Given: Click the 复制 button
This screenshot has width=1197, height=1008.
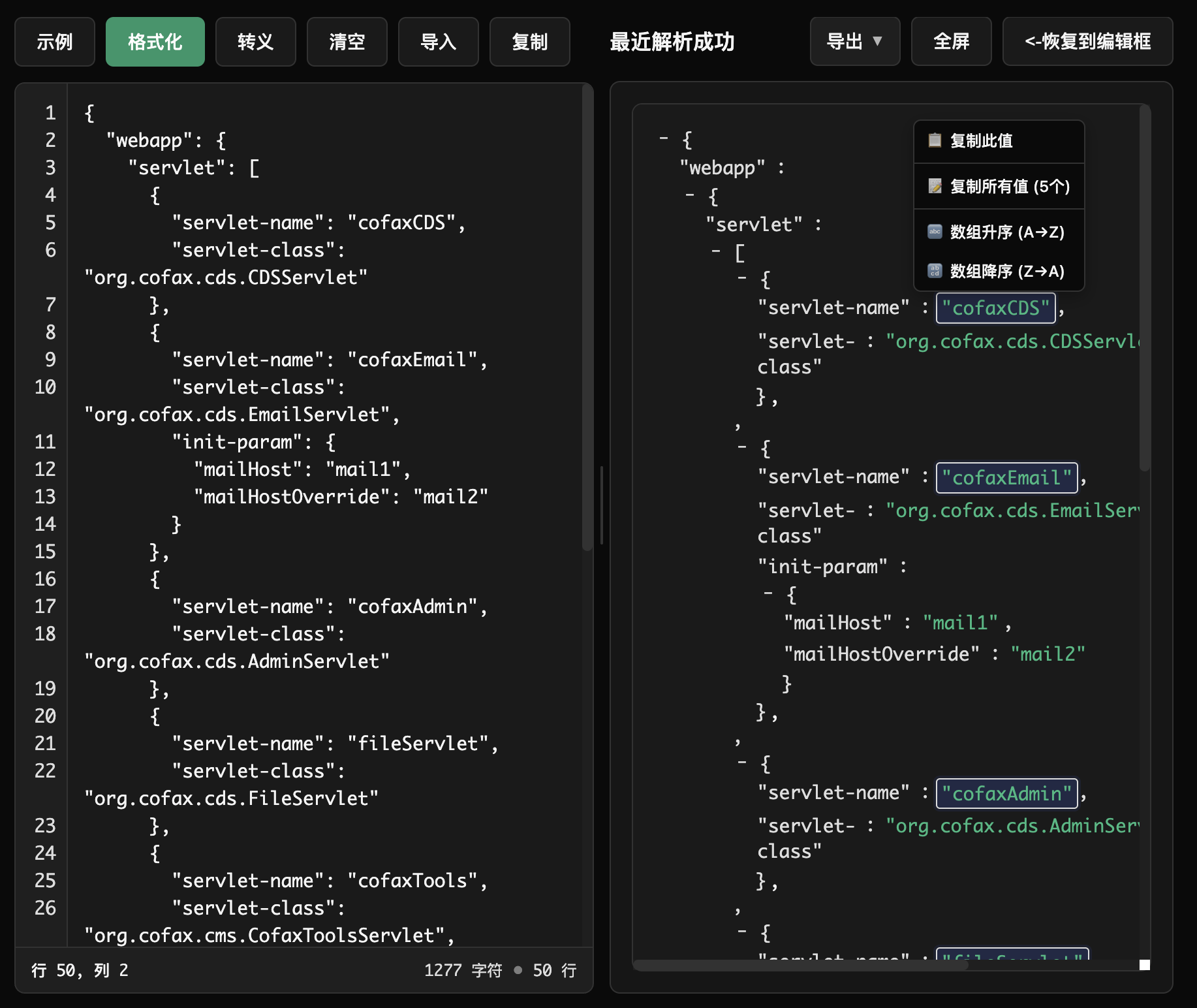Looking at the screenshot, I should coord(530,42).
